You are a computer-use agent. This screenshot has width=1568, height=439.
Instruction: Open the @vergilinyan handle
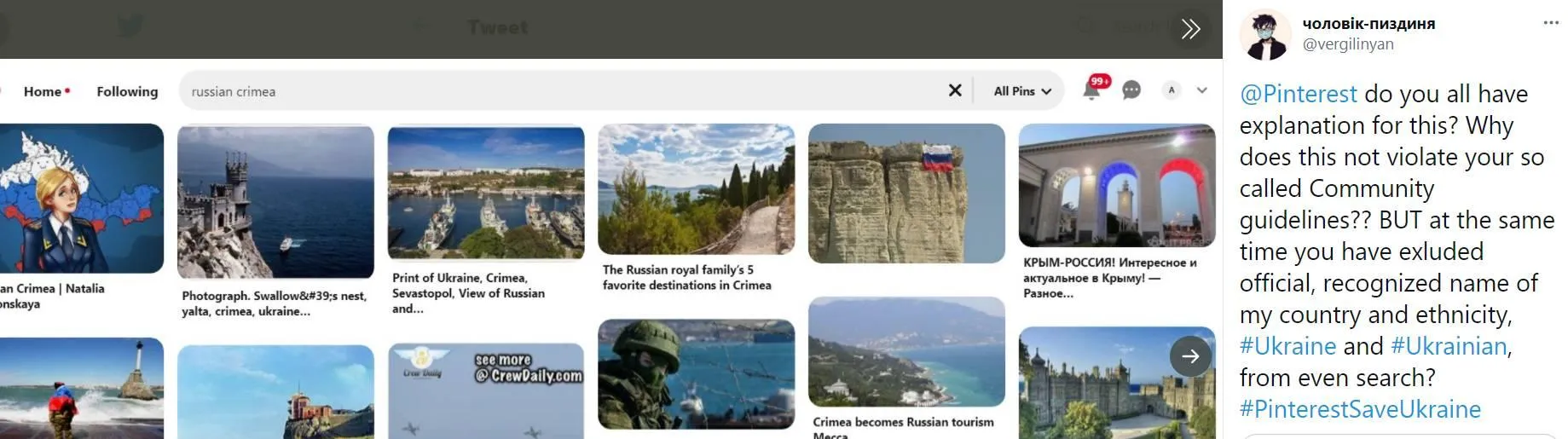tap(1348, 44)
